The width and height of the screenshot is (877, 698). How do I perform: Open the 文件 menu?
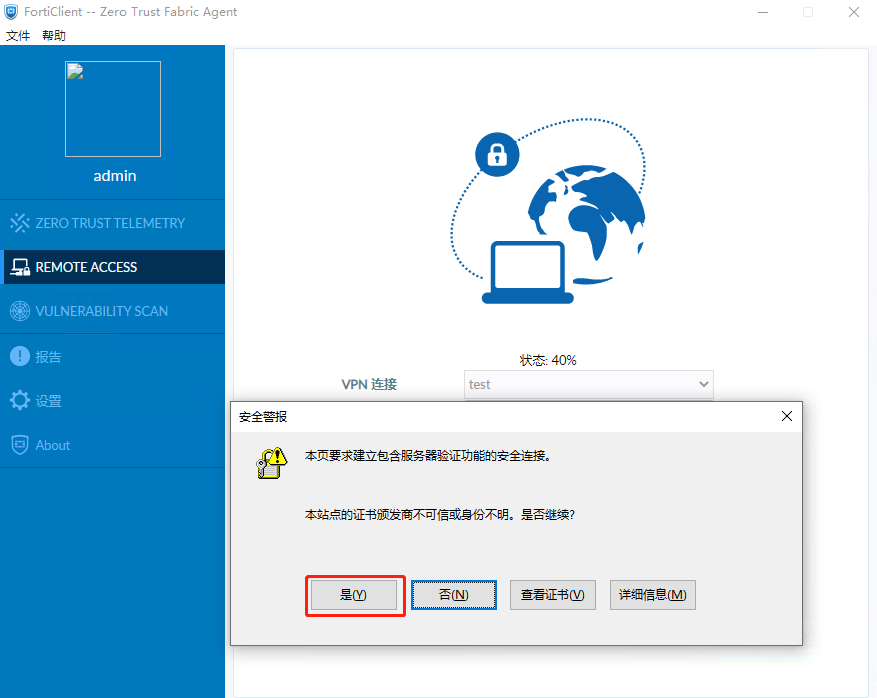[18, 36]
